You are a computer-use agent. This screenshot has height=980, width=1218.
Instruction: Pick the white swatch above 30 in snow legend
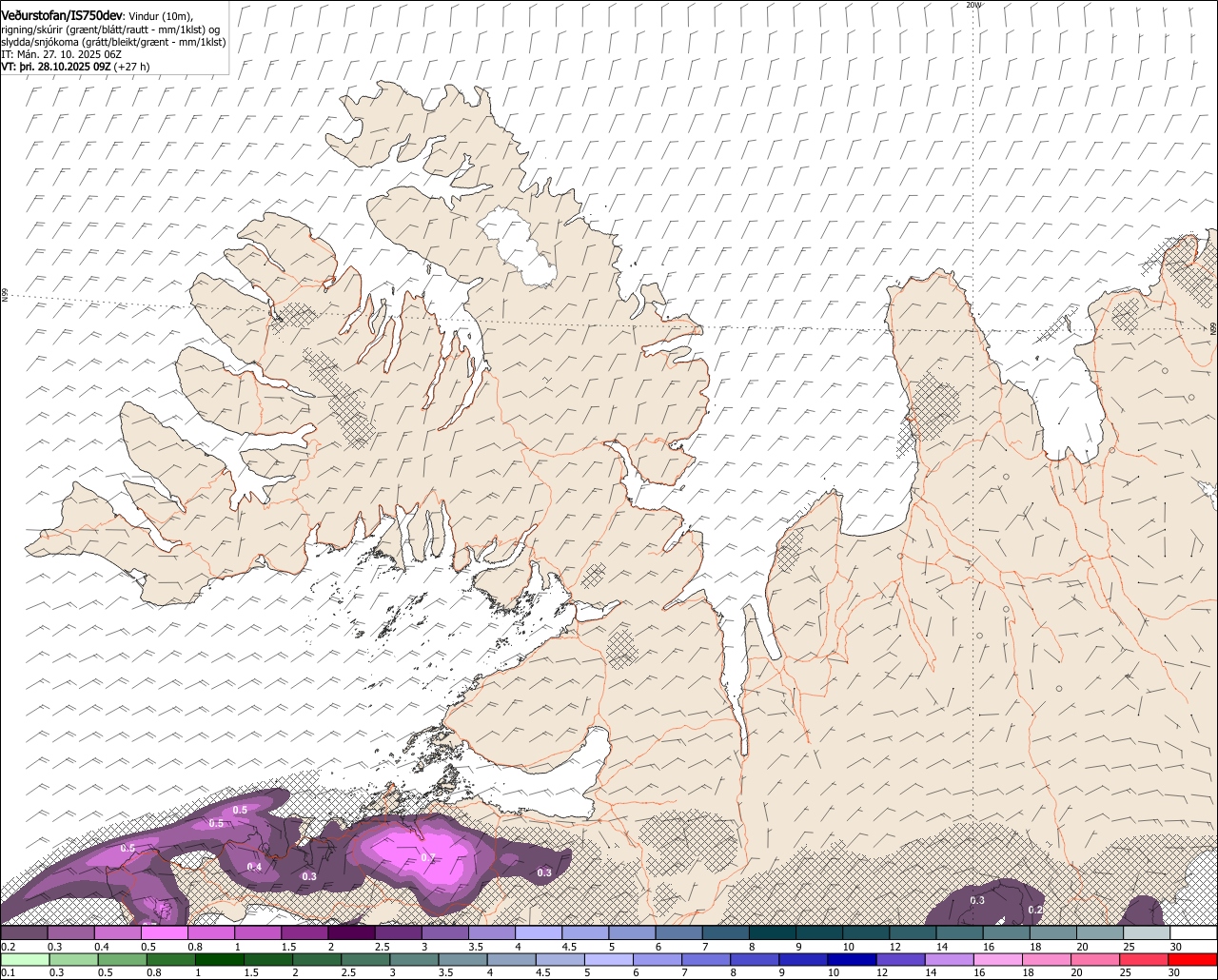pos(1193,933)
